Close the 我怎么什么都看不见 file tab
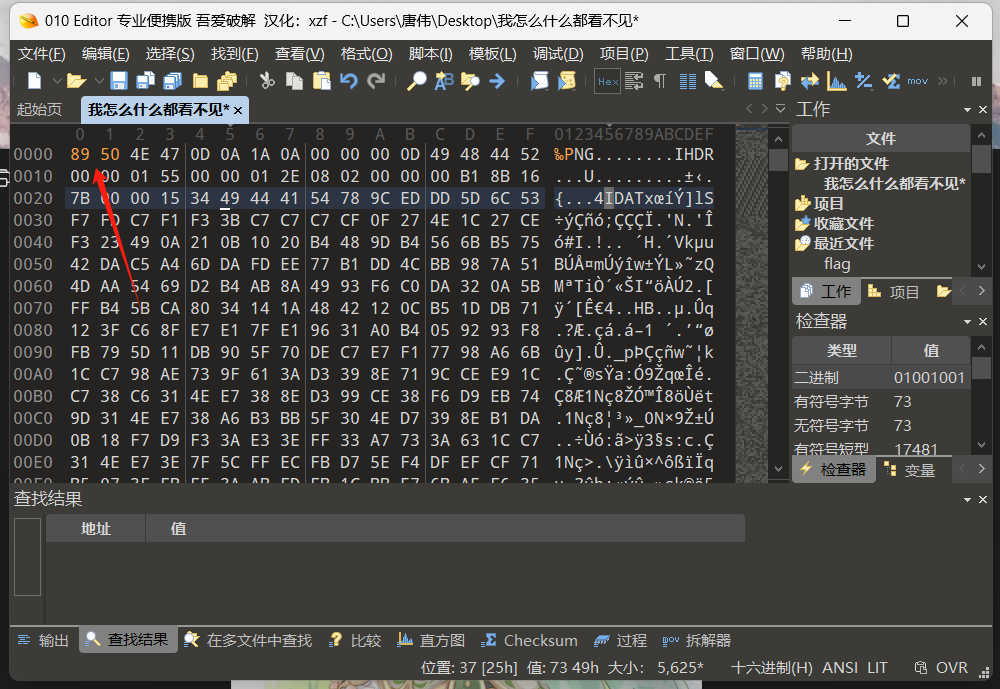1000x689 pixels. [x=238, y=110]
